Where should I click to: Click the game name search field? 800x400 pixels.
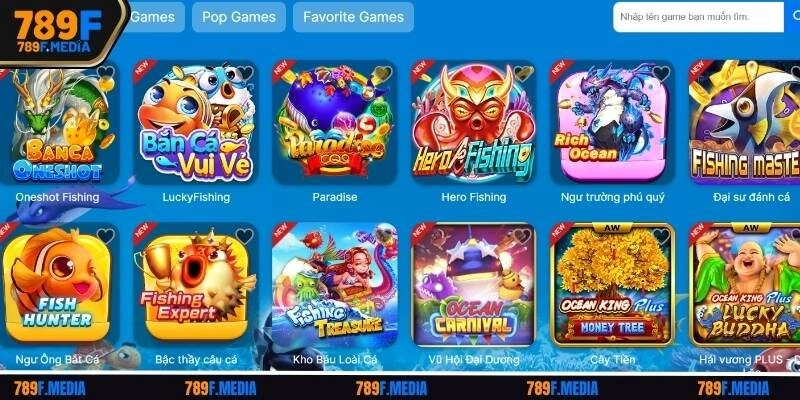pyautogui.click(x=698, y=17)
